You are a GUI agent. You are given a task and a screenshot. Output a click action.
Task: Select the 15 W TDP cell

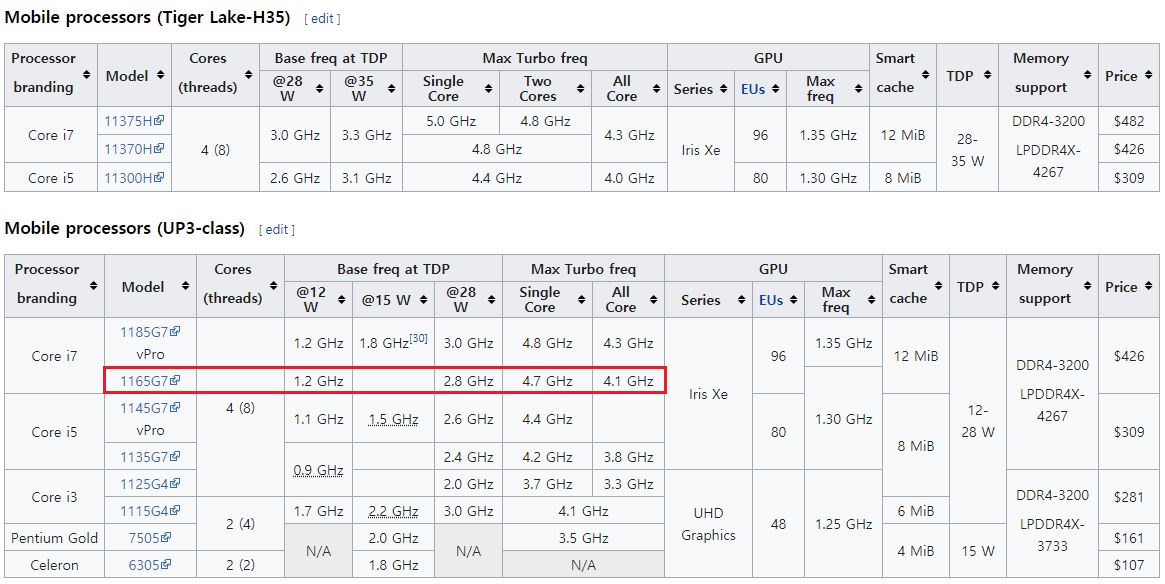[x=978, y=551]
